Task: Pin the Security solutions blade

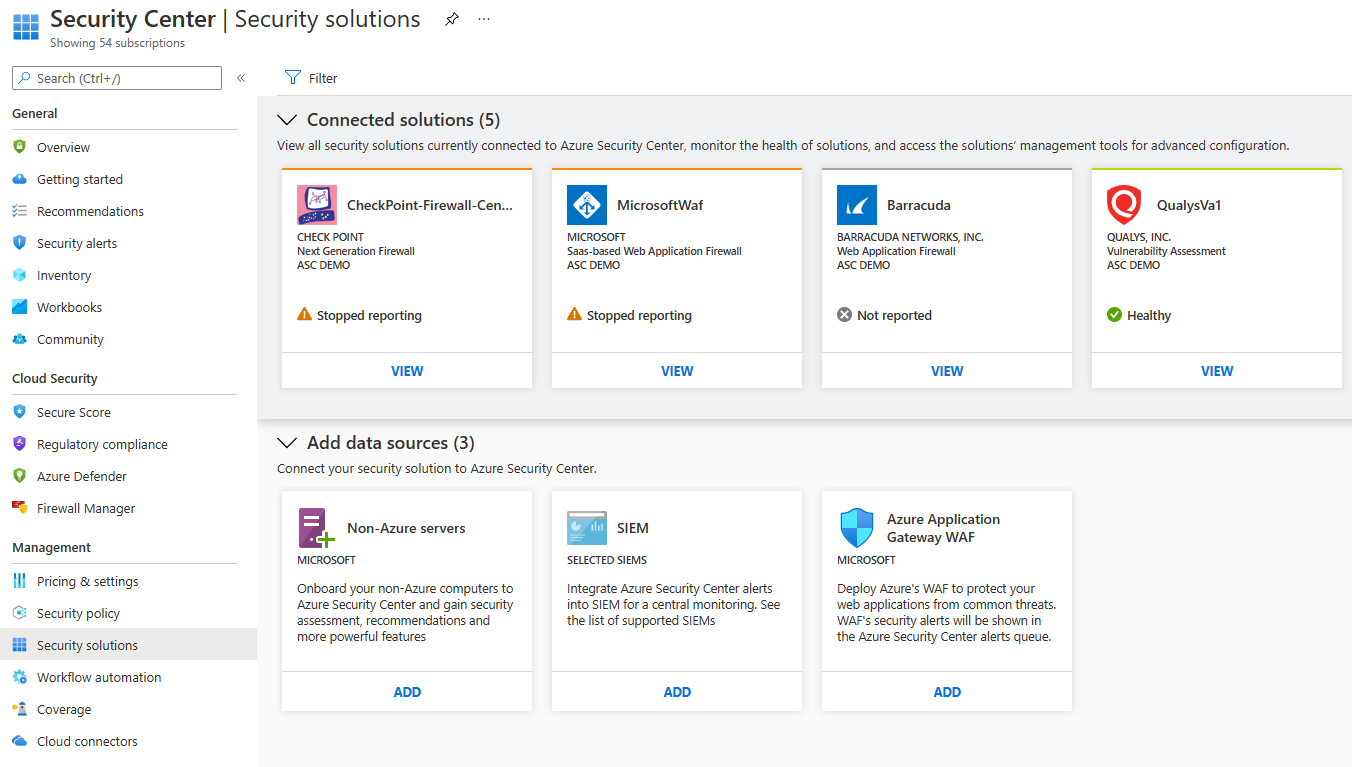Action: point(452,19)
